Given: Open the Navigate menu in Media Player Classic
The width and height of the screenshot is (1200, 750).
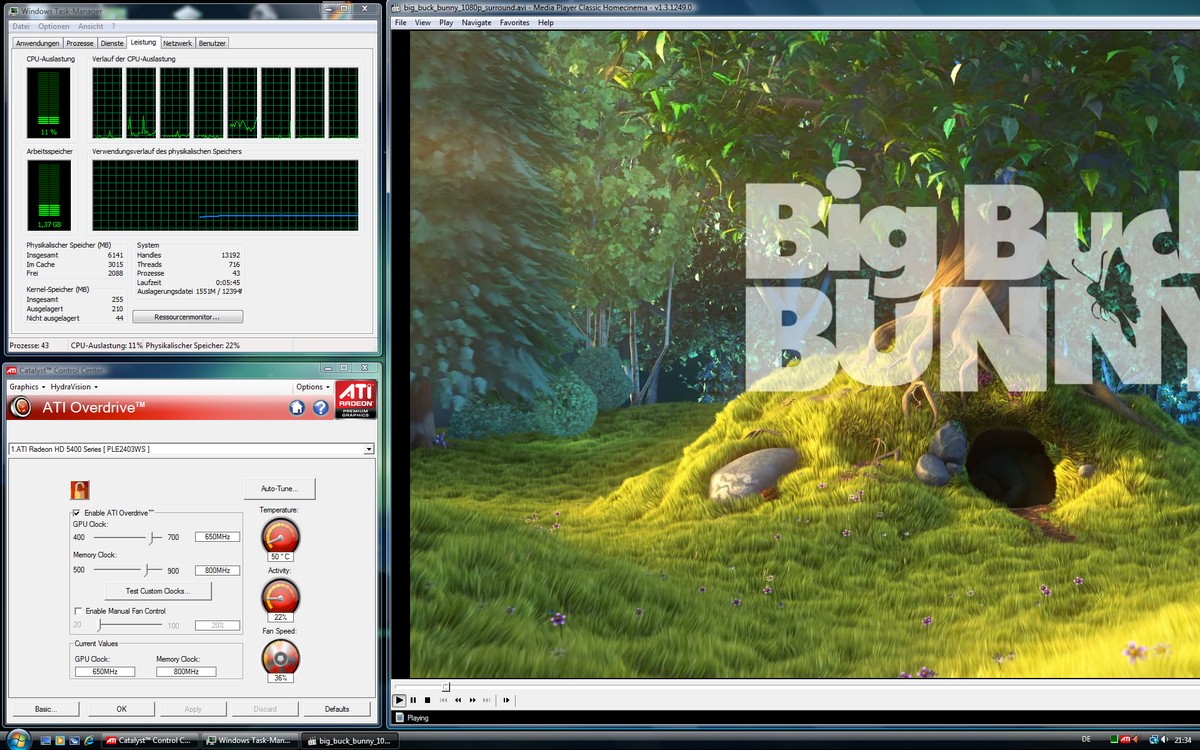Looking at the screenshot, I should coord(477,22).
